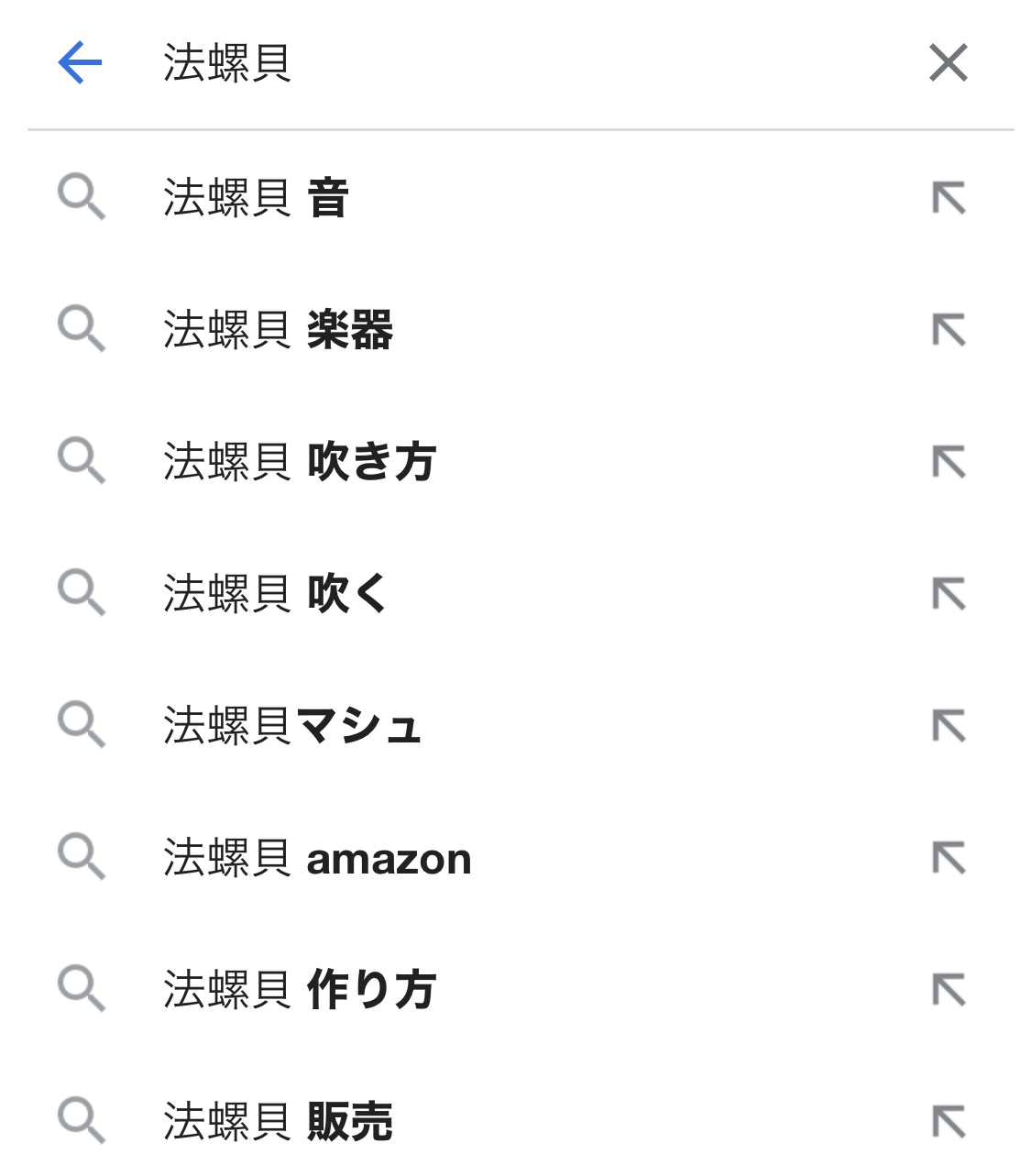This screenshot has height=1176, width=1031.
Task: Fill search with 法螺貝 楽器 using arrow icon
Action: tap(949, 330)
